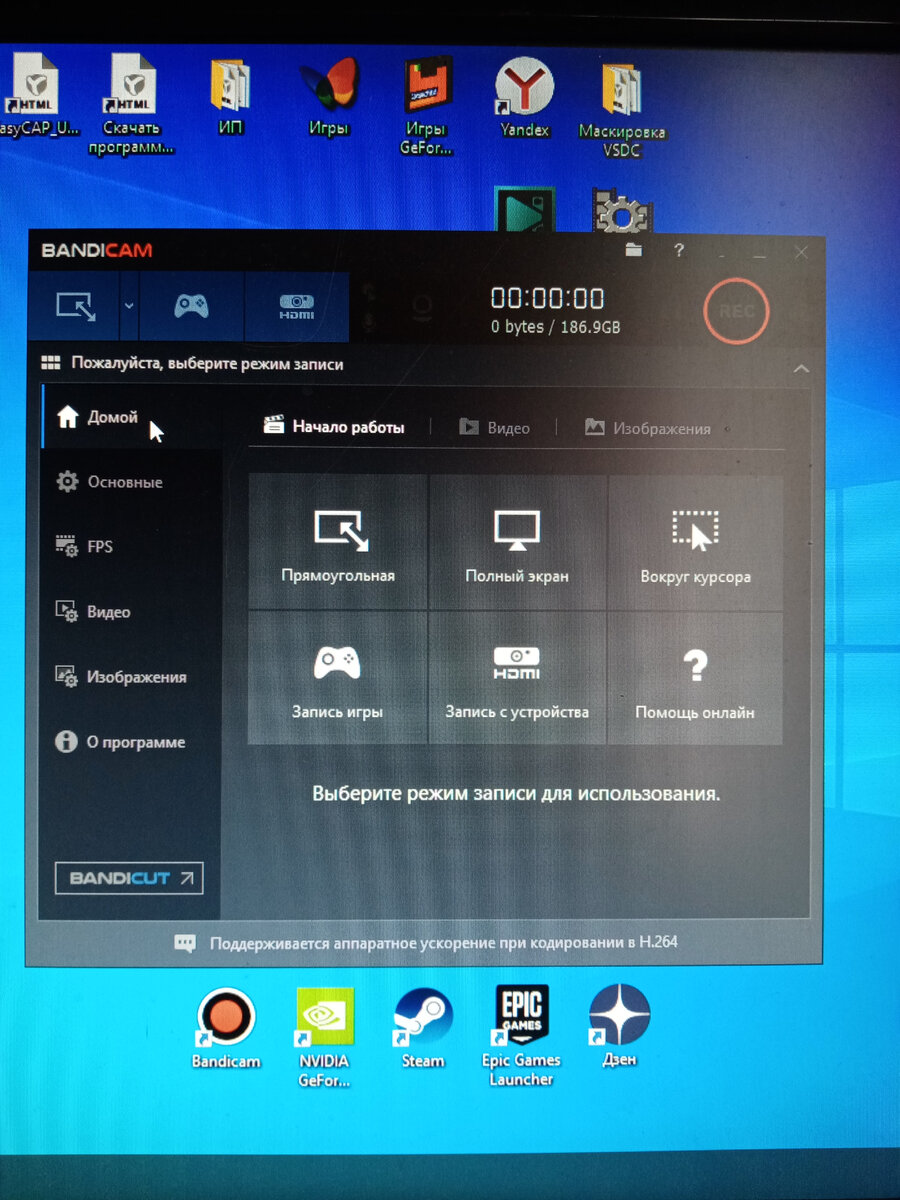Viewport: 900px width, 1200px height.
Task: Click the speech bubble icon in status bar
Action: pos(185,943)
